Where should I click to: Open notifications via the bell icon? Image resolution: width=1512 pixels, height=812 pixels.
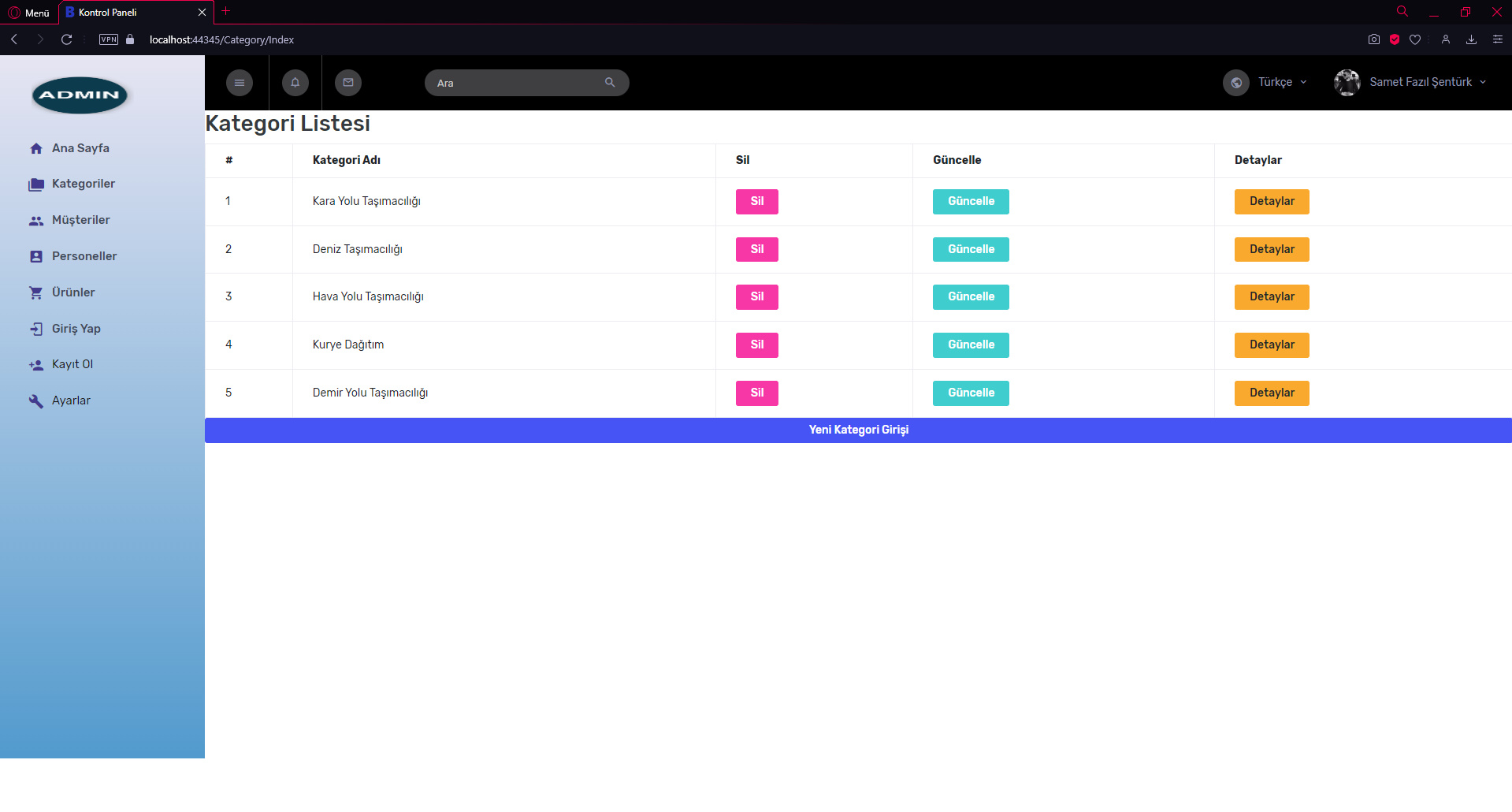(x=295, y=82)
